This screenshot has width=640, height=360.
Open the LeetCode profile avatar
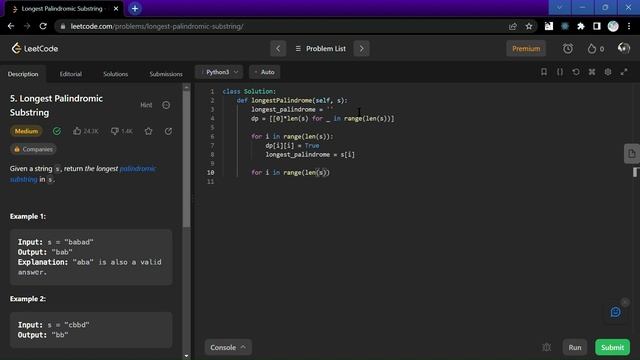[x=624, y=48]
